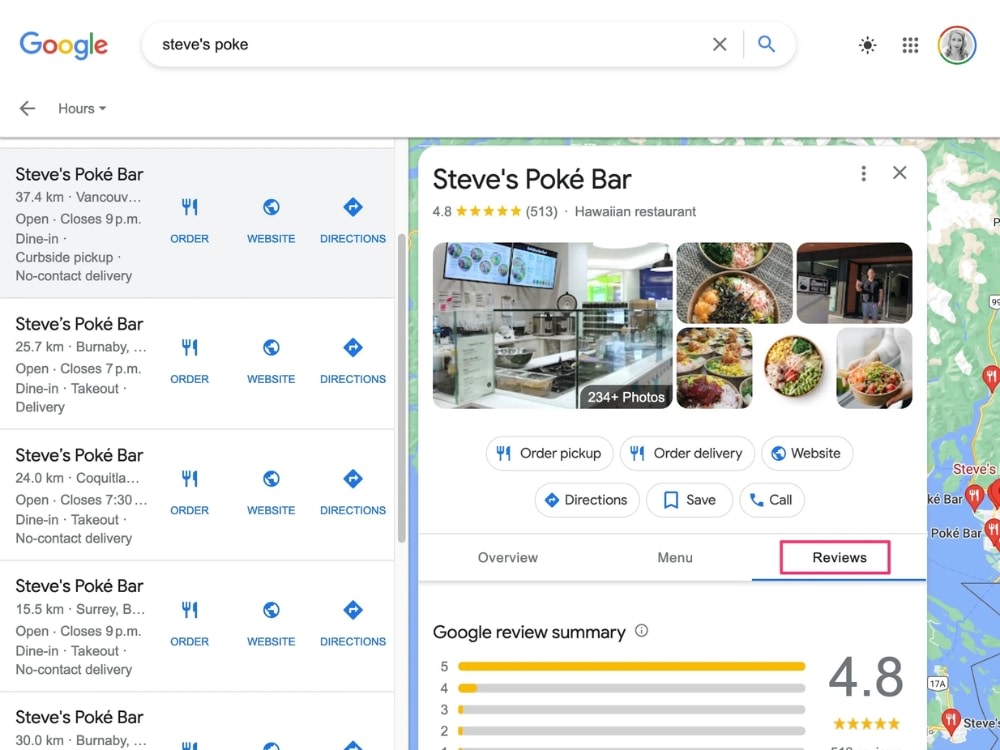1000x750 pixels.
Task: Open the Google apps grid
Action: click(910, 45)
